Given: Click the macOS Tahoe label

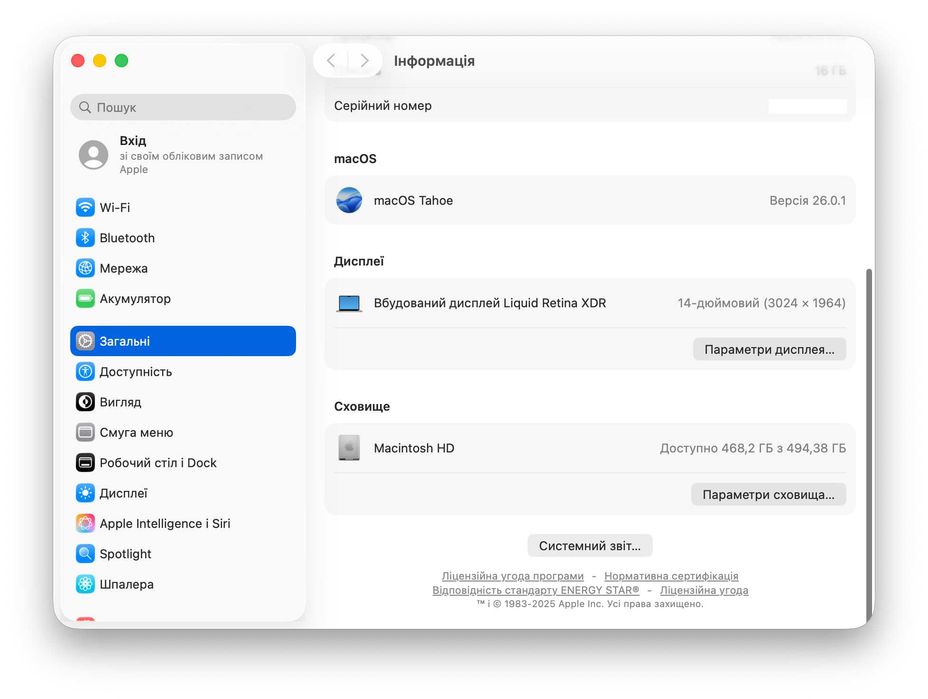Looking at the screenshot, I should pos(413,201).
